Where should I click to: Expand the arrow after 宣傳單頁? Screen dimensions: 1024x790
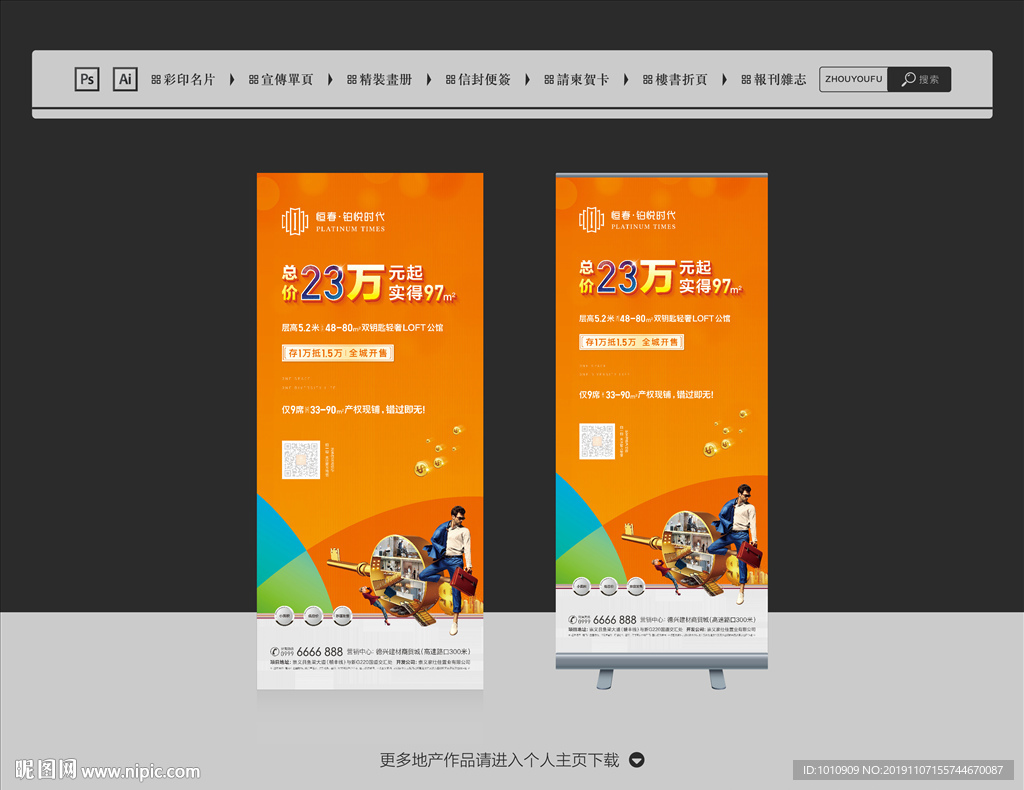330,79
